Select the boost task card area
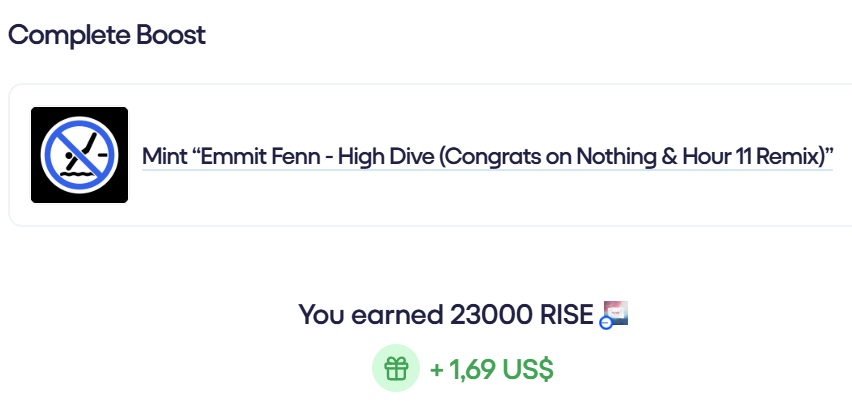 430,155
